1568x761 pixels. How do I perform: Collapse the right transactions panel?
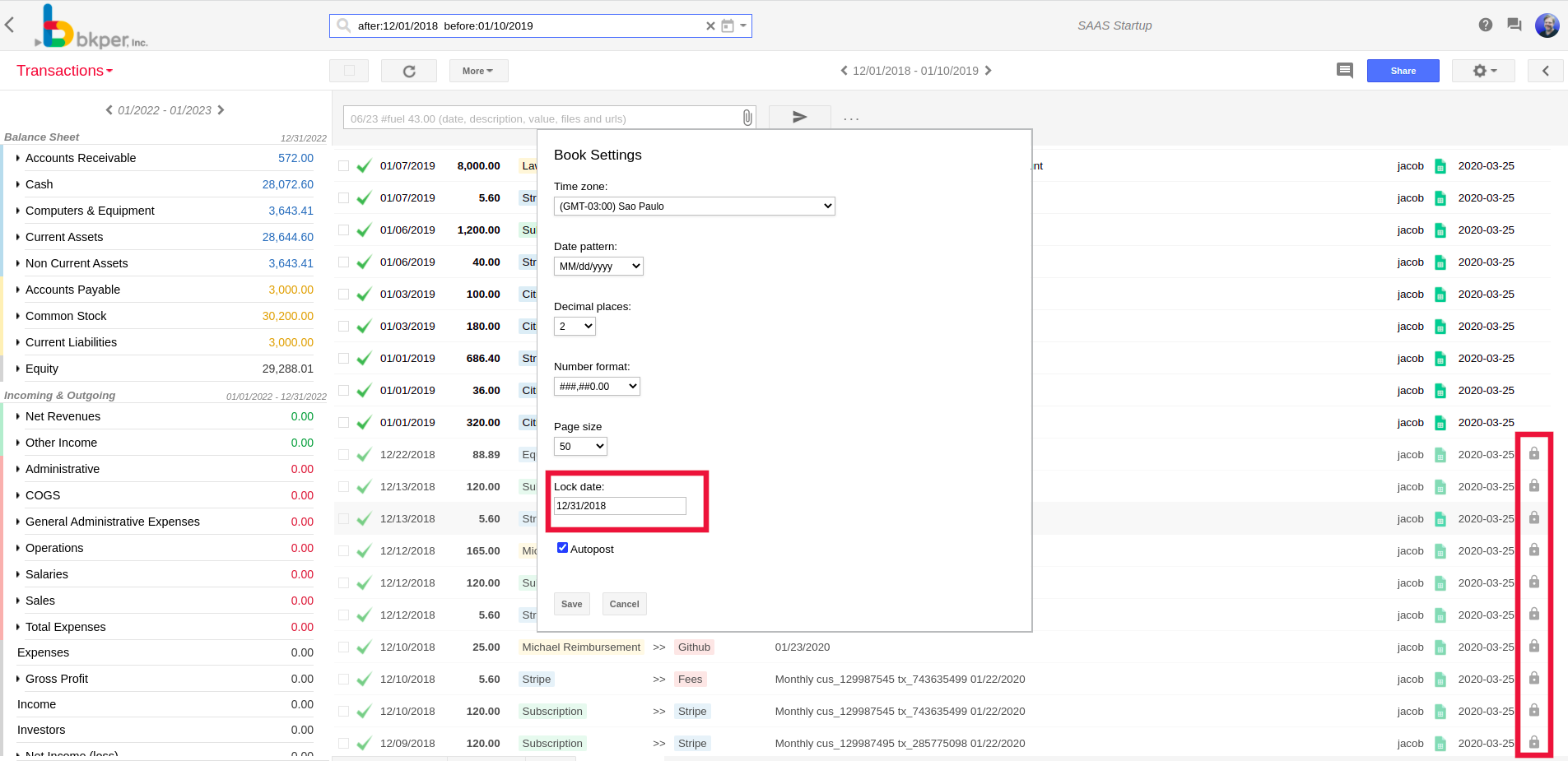[1546, 70]
